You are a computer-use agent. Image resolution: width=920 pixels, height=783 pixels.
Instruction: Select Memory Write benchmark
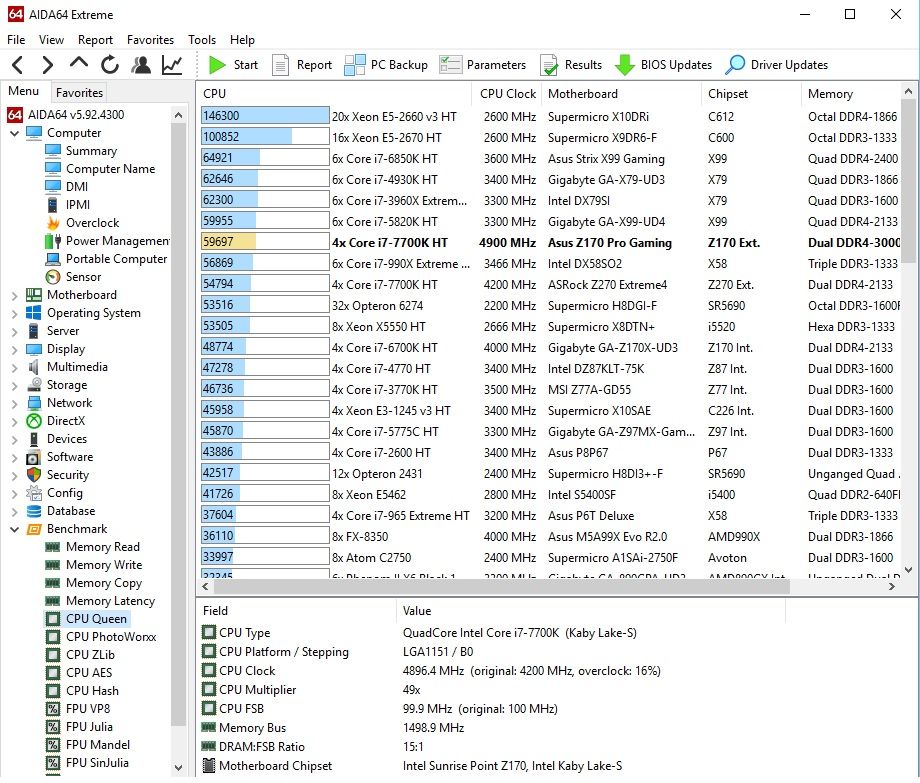104,565
